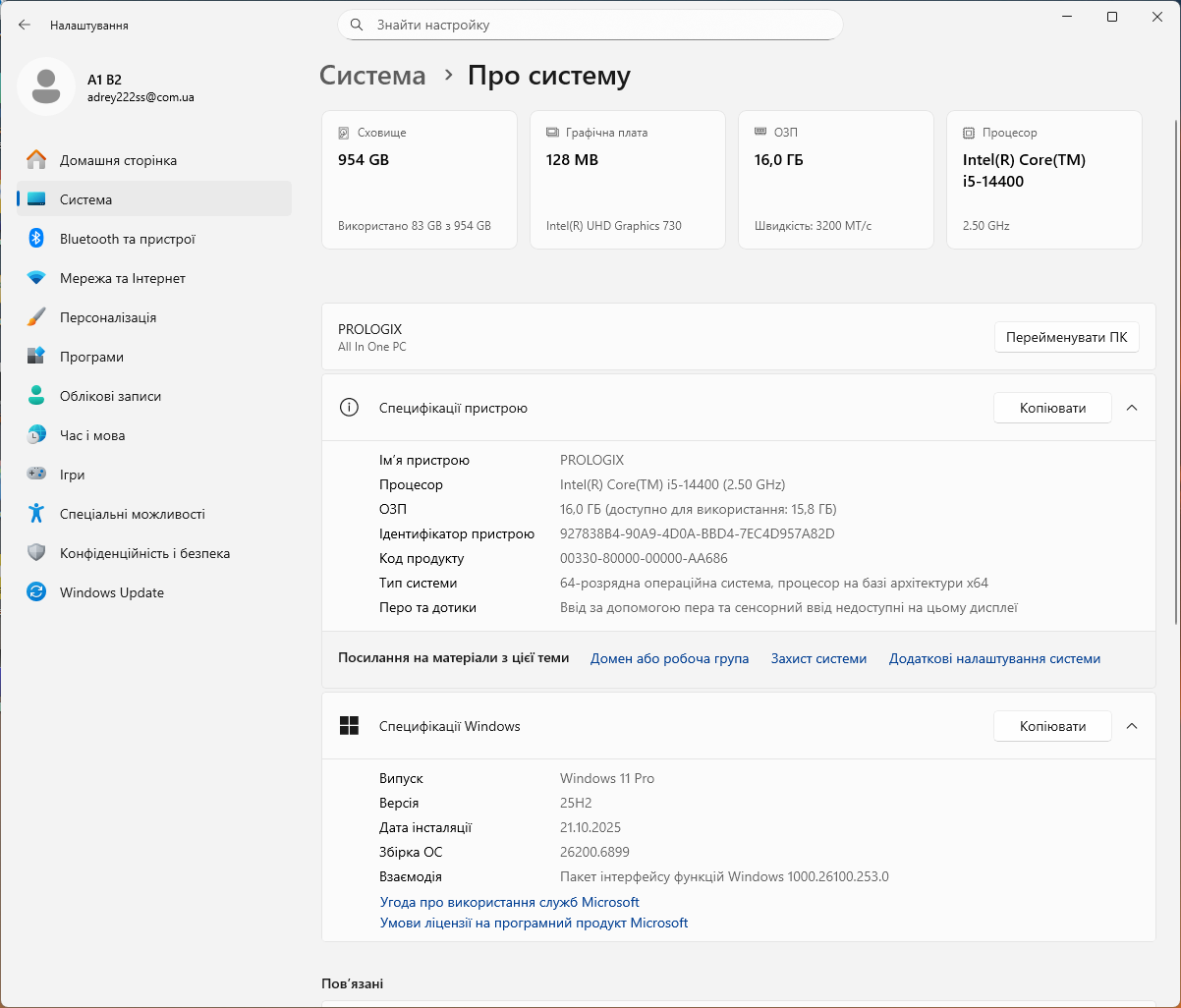Screen dimensions: 1181x1008
Task: Select Time and language in the sidebar
Action: coord(92,435)
